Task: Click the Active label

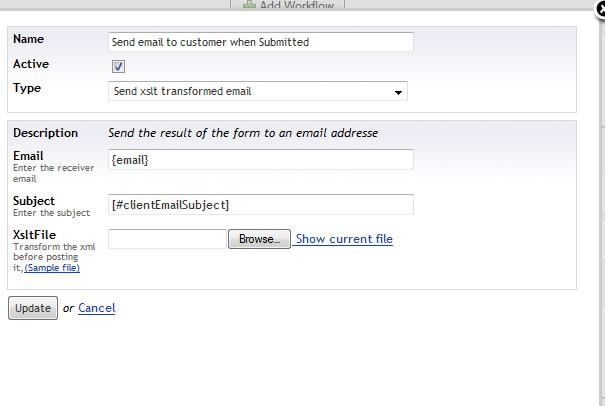Action: (31, 64)
